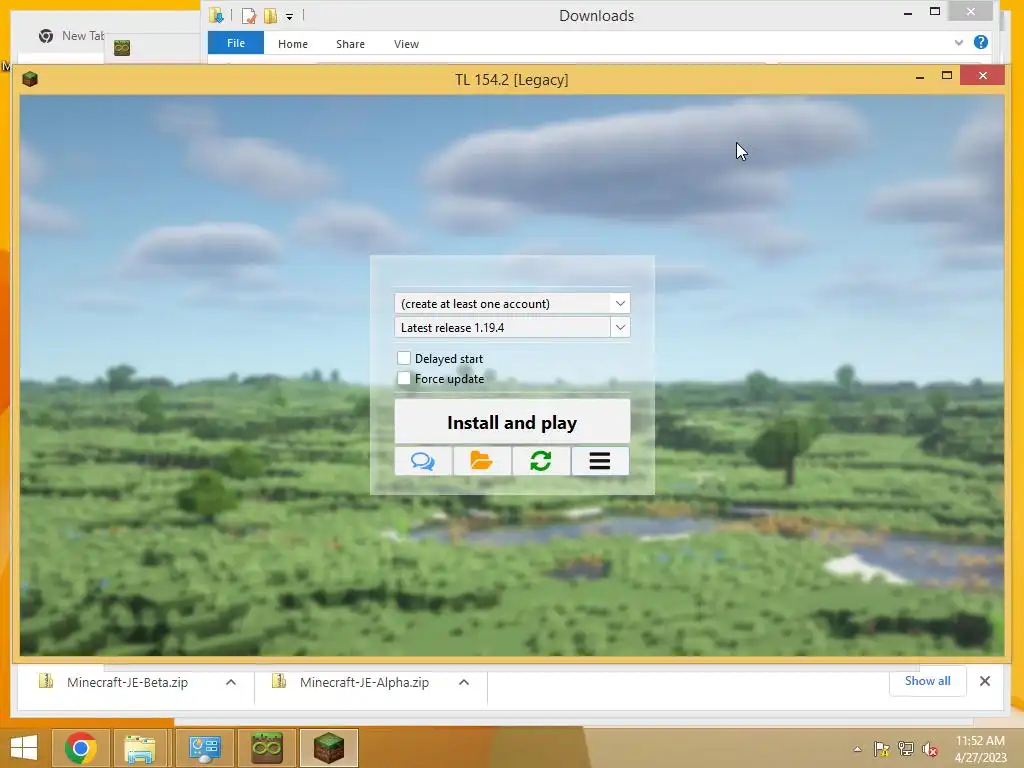Screen dimensions: 1024x768
Task: Close the Chrome downloads bar
Action: (985, 681)
